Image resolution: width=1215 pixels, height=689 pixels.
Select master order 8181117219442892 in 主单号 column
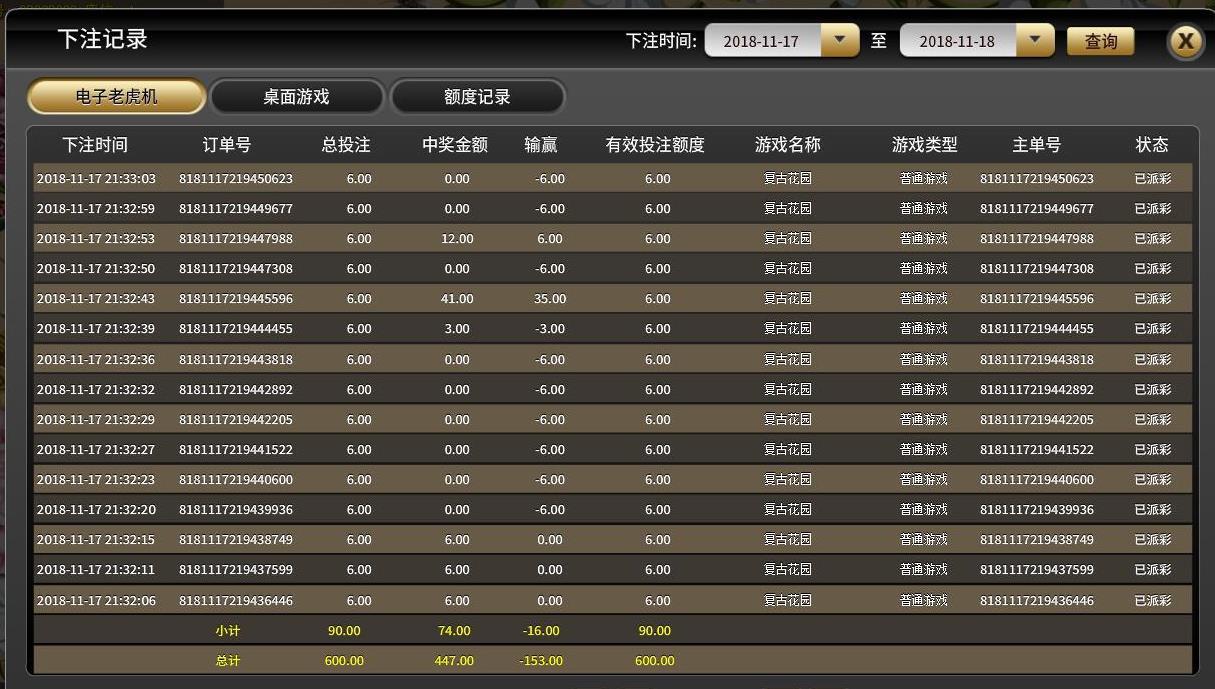click(1037, 390)
